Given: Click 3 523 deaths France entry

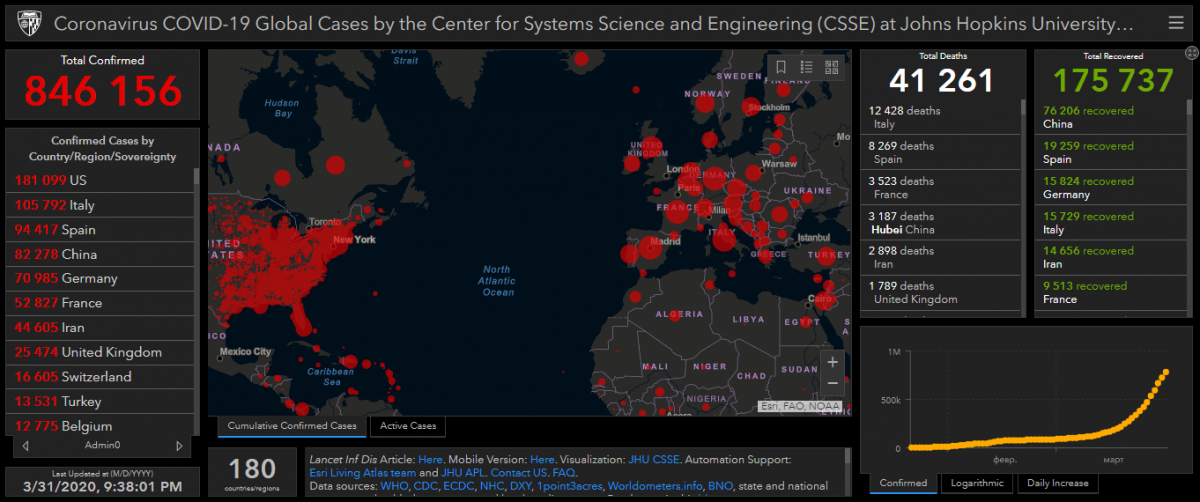Looking at the screenshot, I should click(x=940, y=187).
